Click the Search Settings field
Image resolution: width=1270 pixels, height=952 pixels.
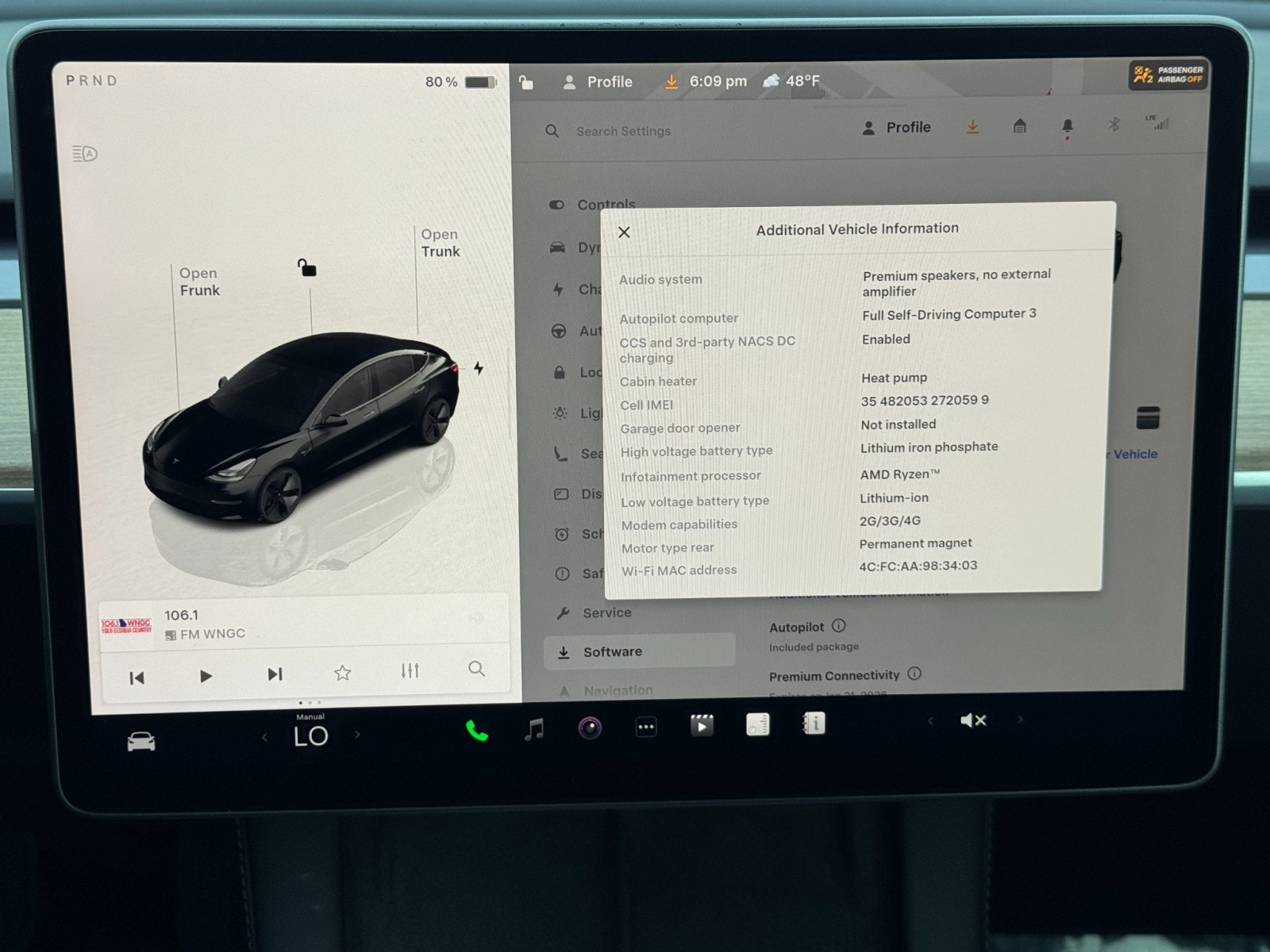(623, 131)
